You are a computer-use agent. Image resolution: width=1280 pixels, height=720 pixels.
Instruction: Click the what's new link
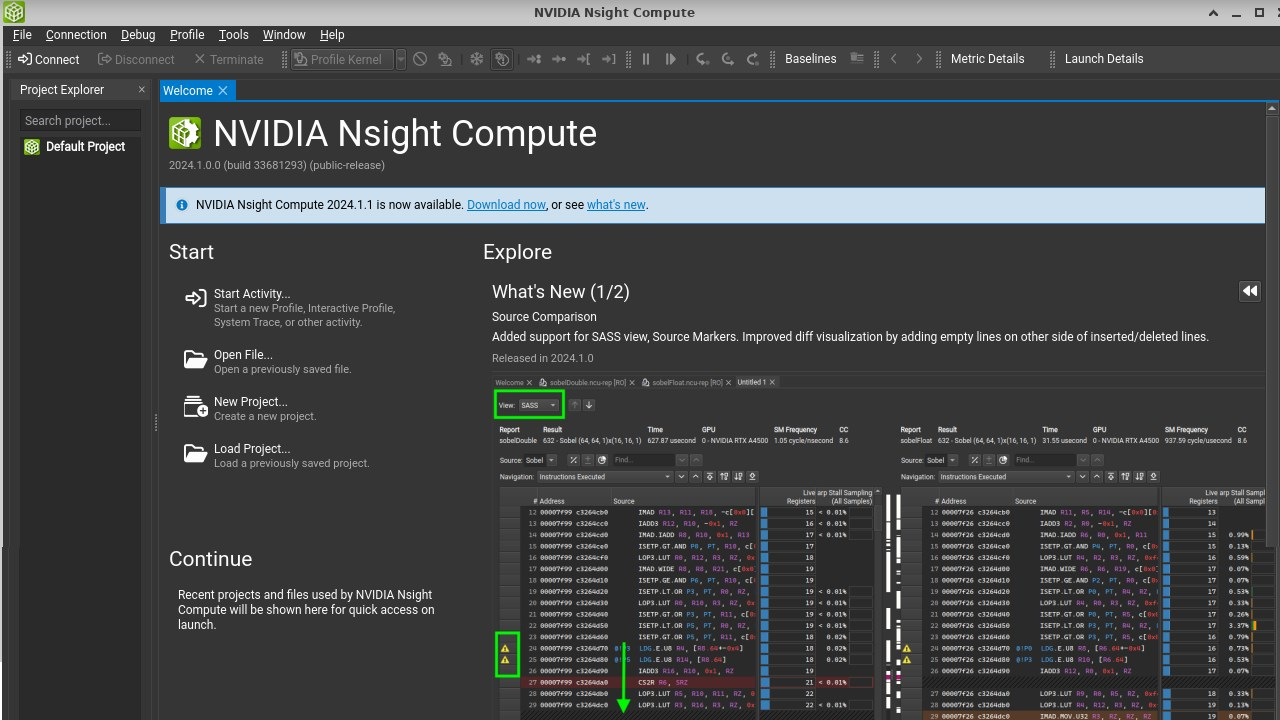click(616, 204)
